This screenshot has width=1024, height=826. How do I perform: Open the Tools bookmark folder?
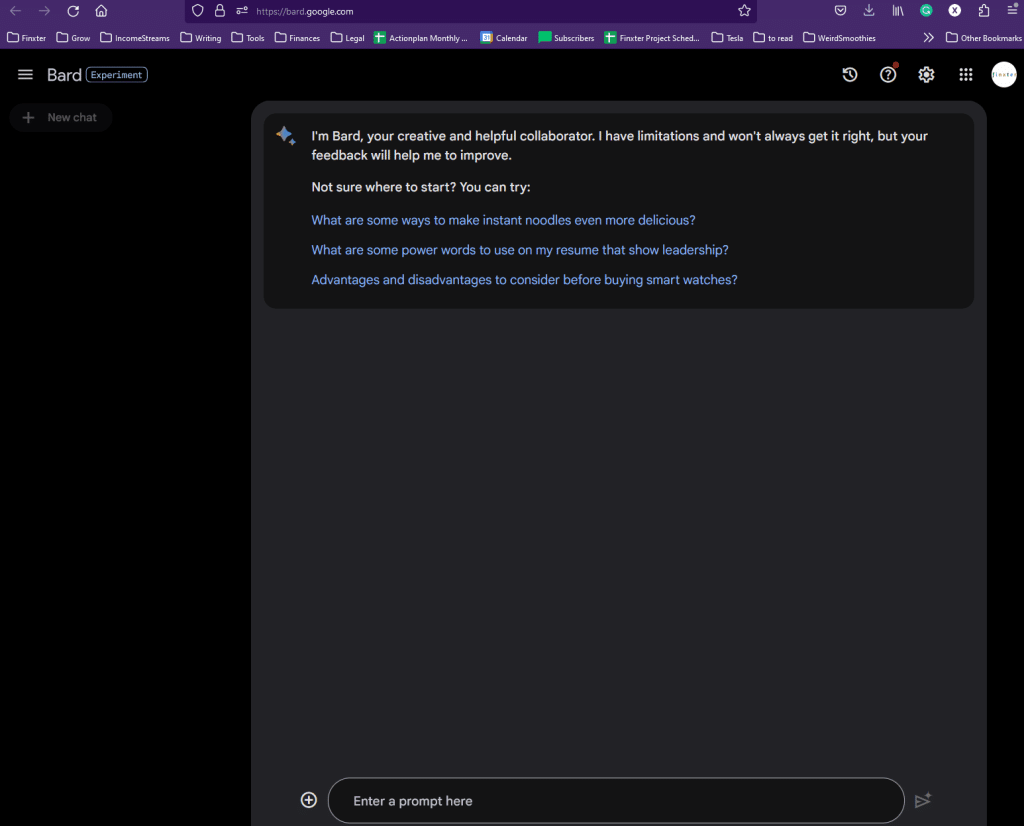248,38
